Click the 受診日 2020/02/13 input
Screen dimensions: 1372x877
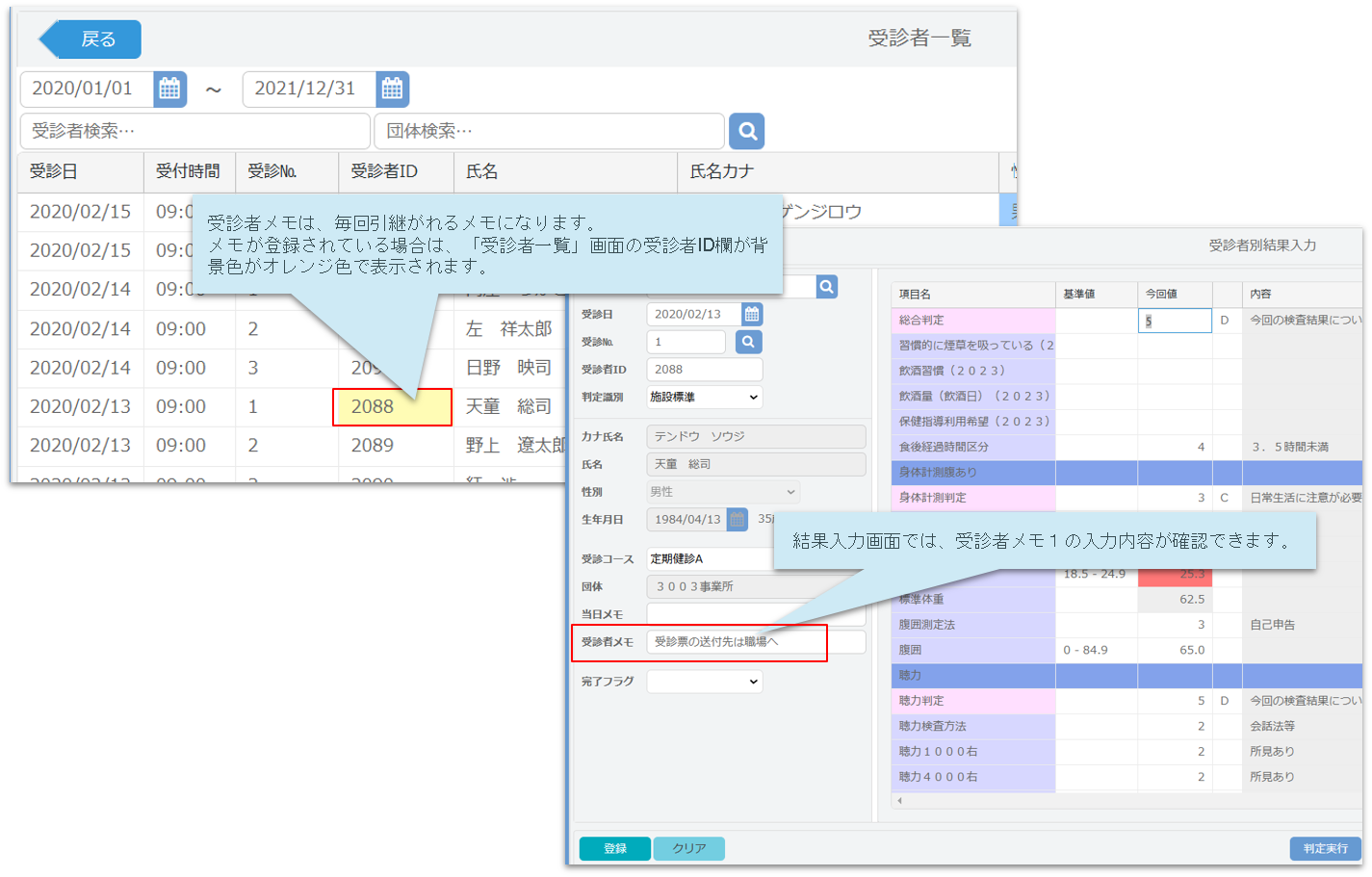pyautogui.click(x=694, y=314)
